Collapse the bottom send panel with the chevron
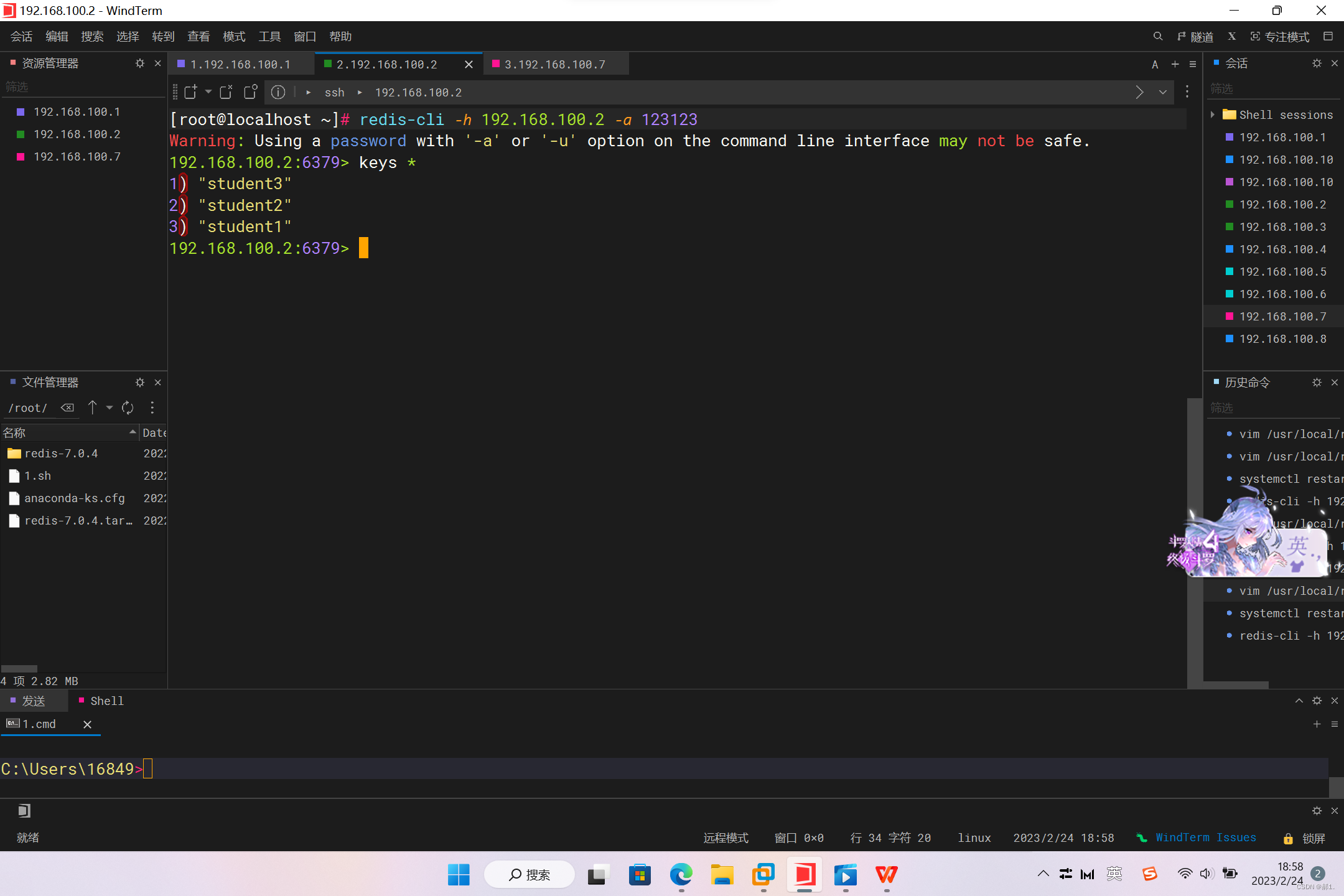The height and width of the screenshot is (896, 1344). (1299, 701)
